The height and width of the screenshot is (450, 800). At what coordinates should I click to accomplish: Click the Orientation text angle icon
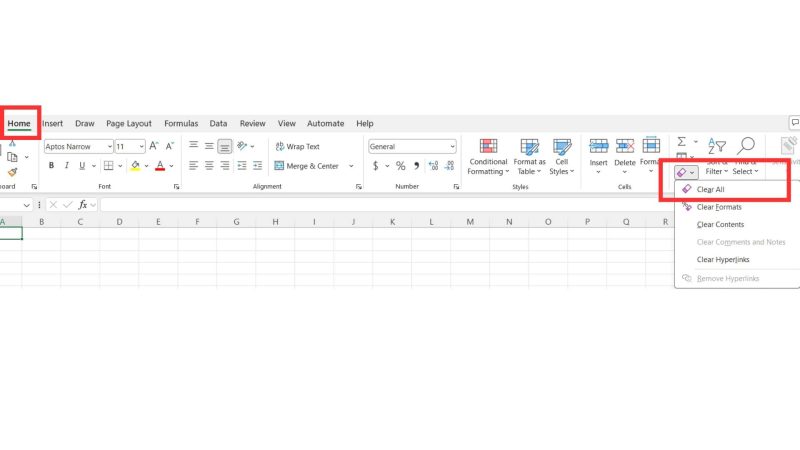[x=242, y=146]
